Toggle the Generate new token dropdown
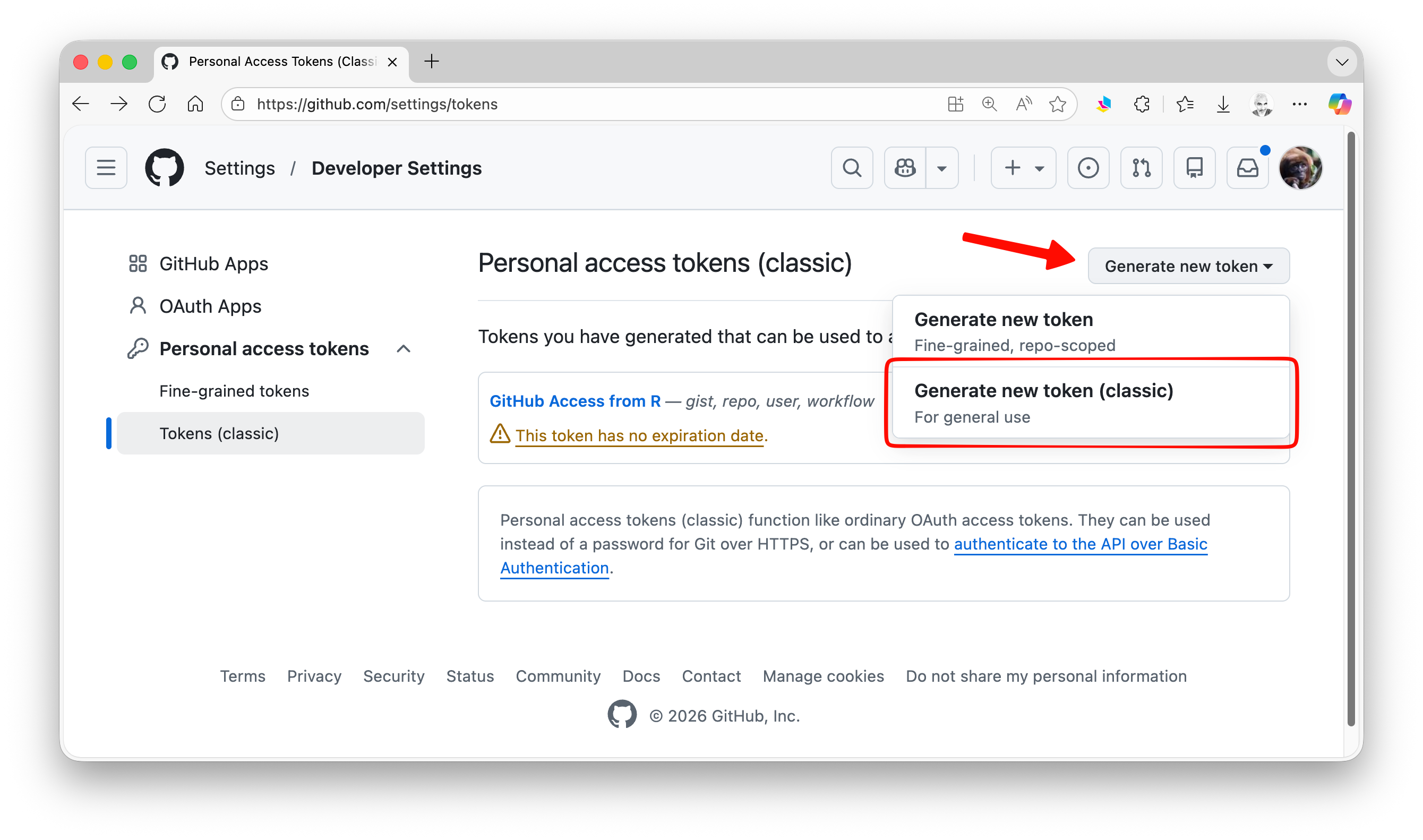The image size is (1423, 840). click(x=1189, y=266)
